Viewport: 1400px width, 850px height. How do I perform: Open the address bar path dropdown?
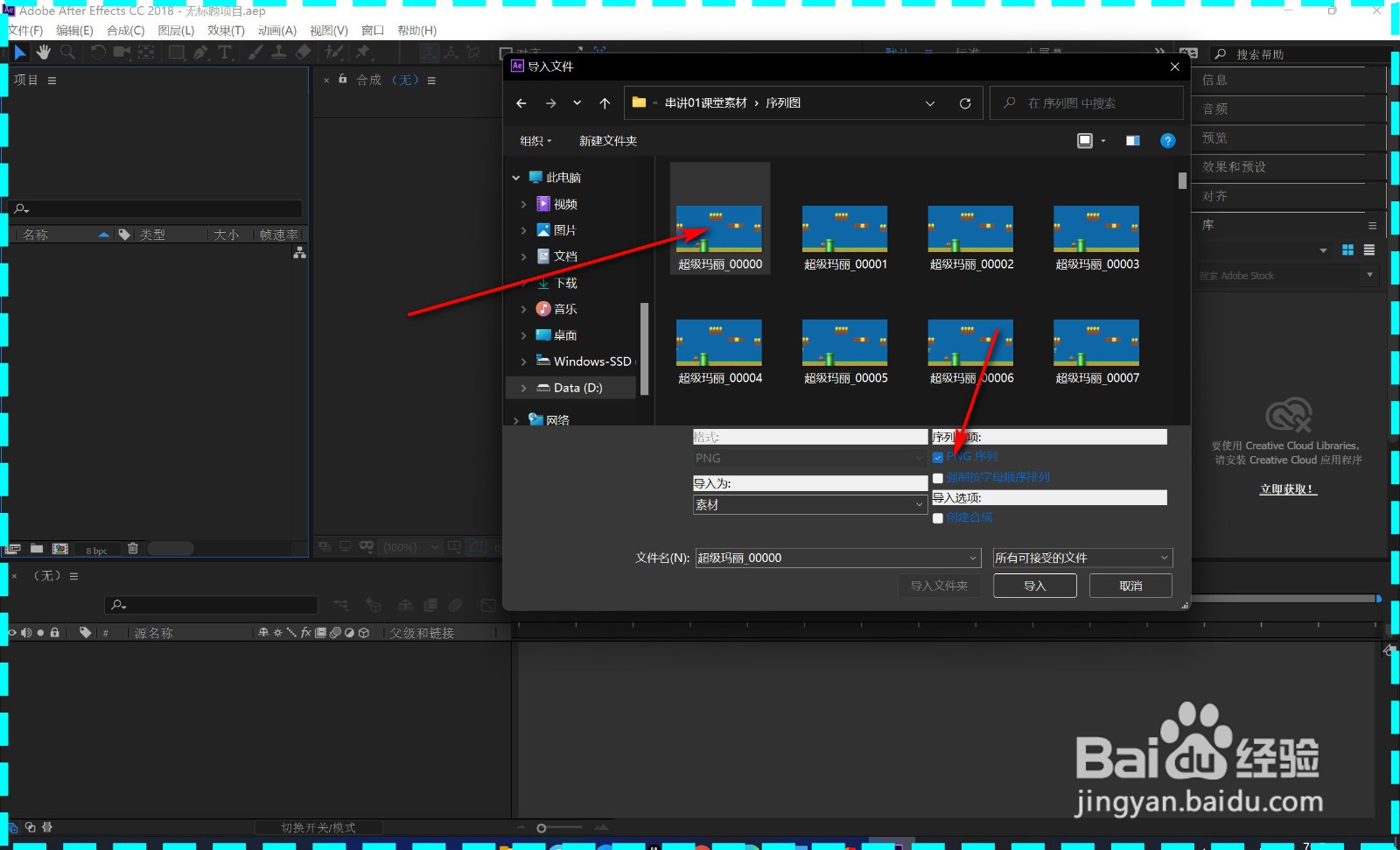tap(930, 103)
